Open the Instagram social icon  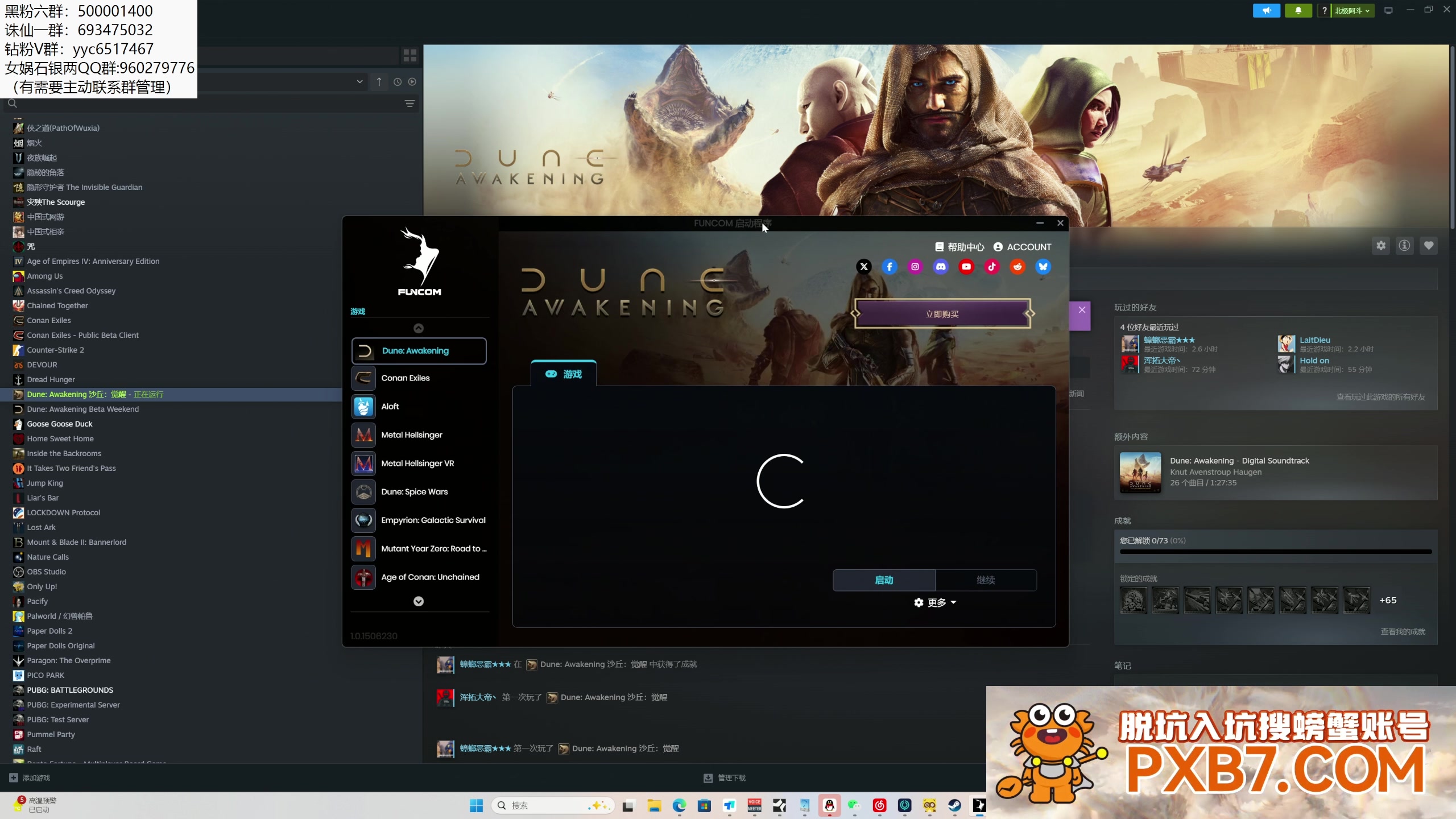point(915,266)
